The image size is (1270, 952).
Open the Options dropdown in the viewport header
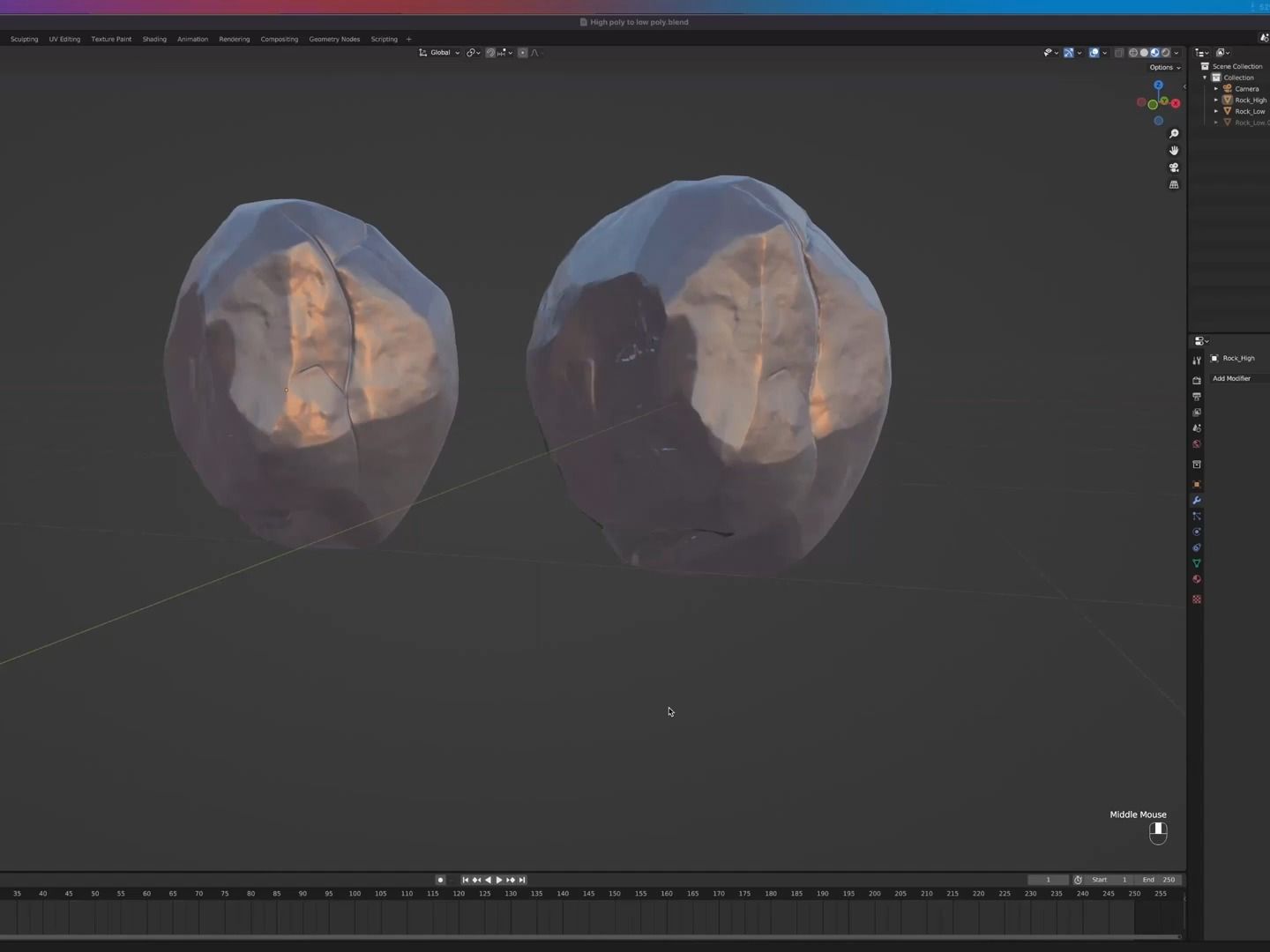(1164, 67)
